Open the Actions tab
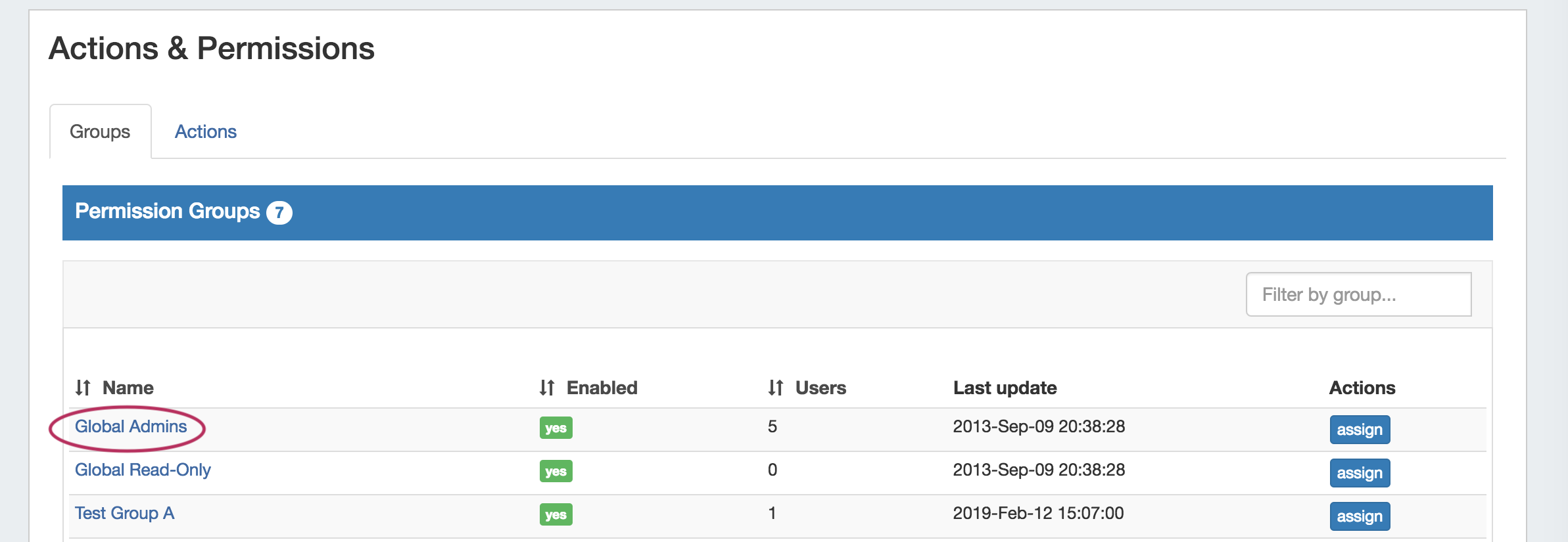This screenshot has width=1568, height=542. [205, 131]
